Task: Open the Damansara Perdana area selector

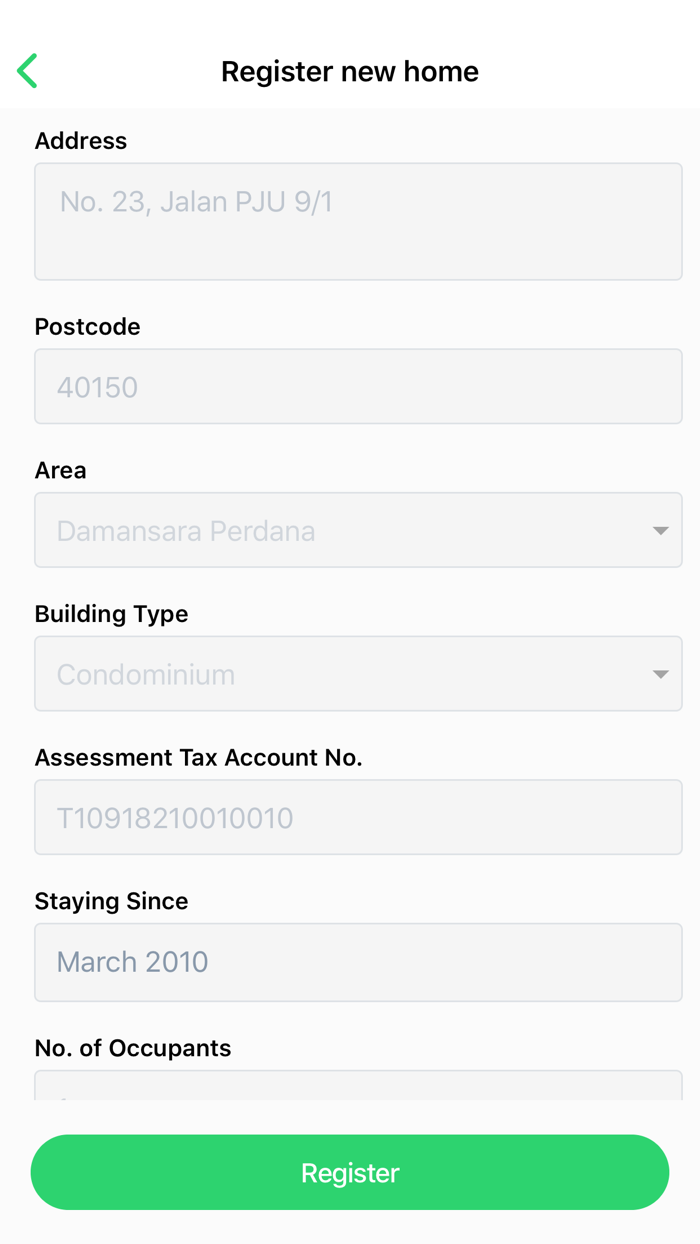Action: [340, 530]
